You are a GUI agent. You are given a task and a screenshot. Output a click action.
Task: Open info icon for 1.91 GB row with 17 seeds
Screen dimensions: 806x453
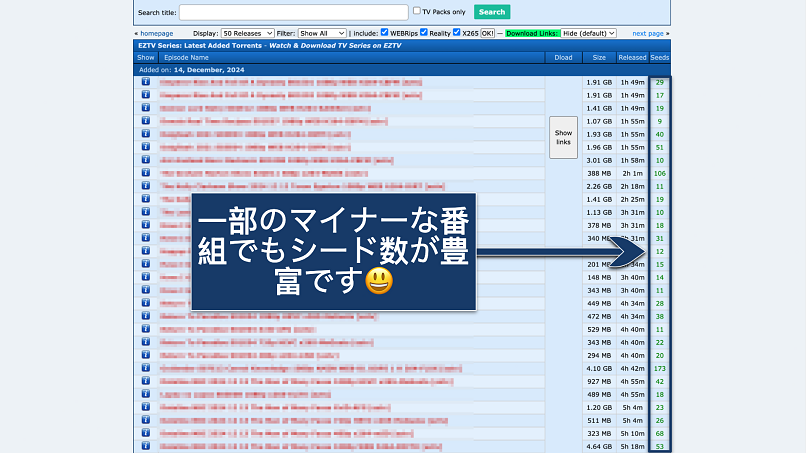(145, 95)
